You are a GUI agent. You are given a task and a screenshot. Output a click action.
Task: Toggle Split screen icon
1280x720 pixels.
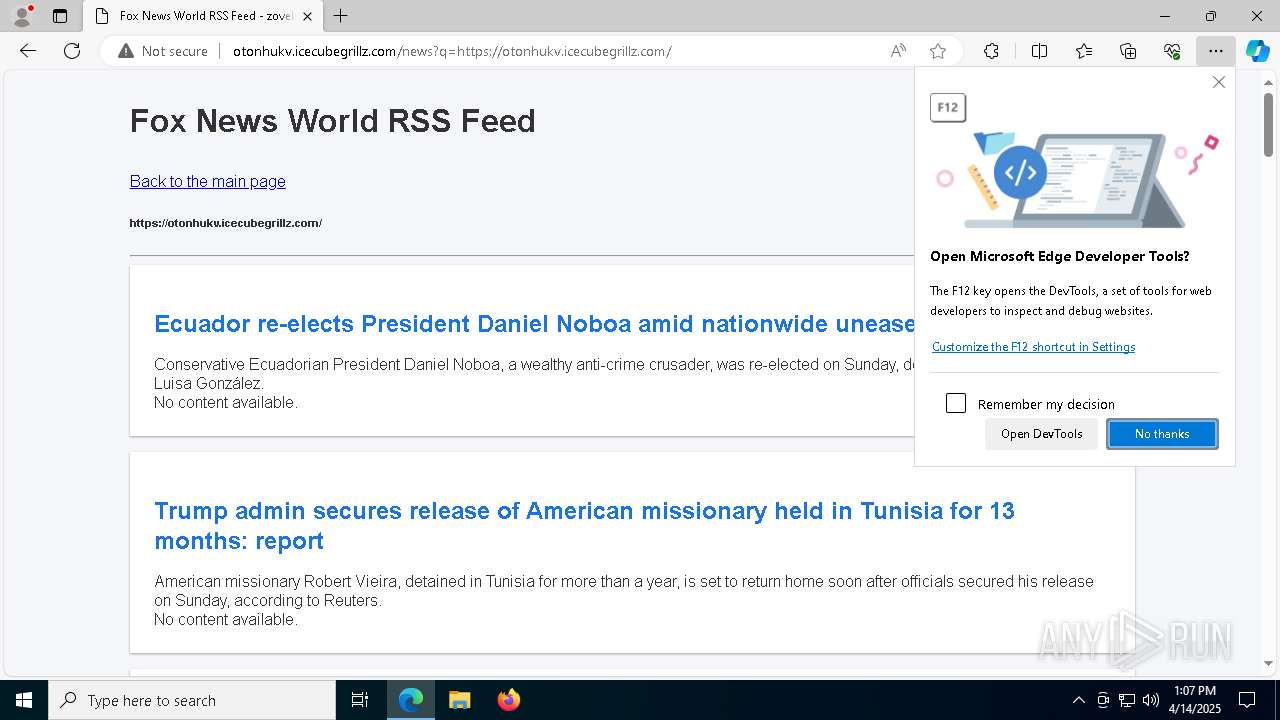point(1039,51)
